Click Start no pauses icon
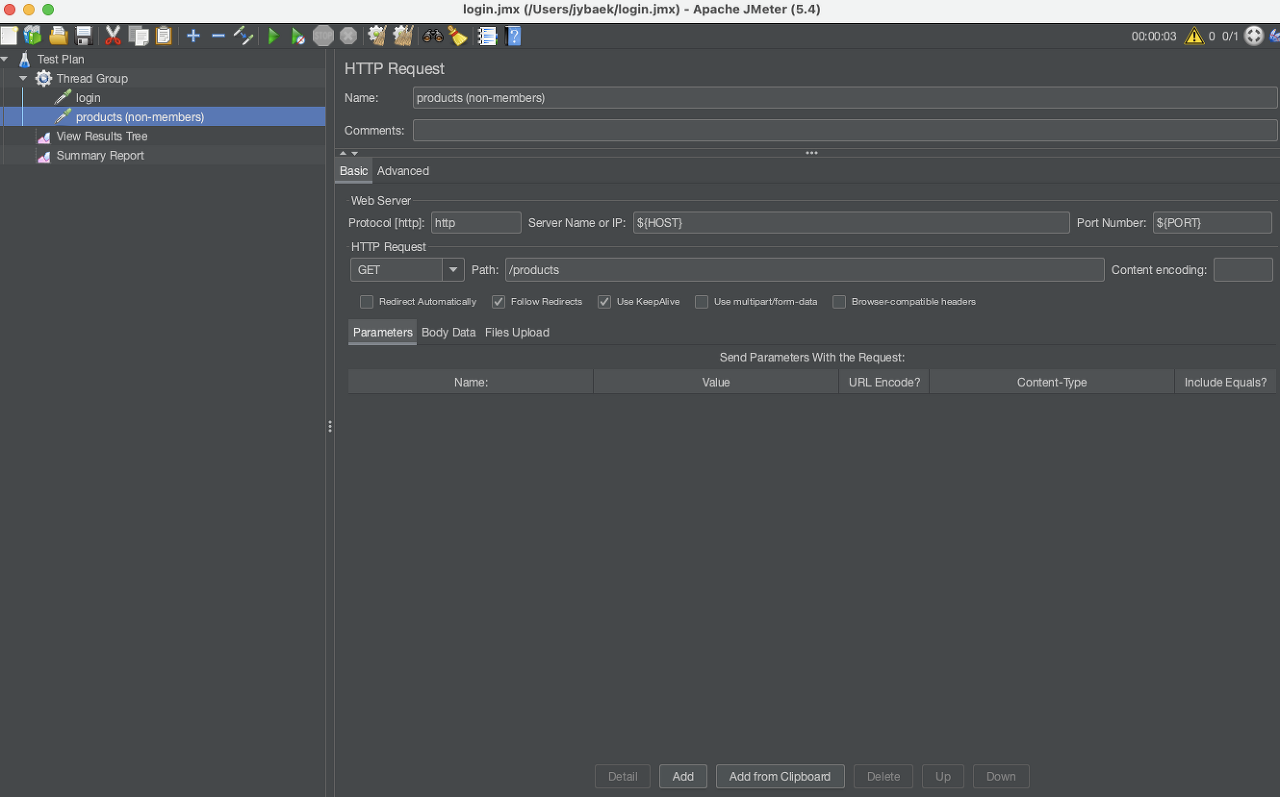Screen dimensions: 1280x797 tap(298, 36)
